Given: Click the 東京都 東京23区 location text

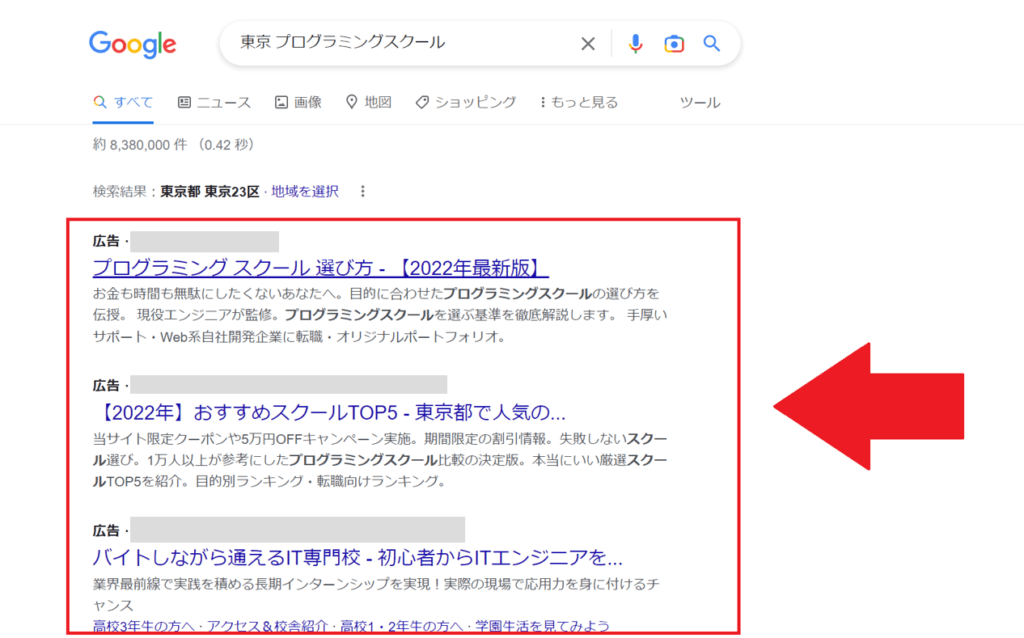Looking at the screenshot, I should point(210,191).
